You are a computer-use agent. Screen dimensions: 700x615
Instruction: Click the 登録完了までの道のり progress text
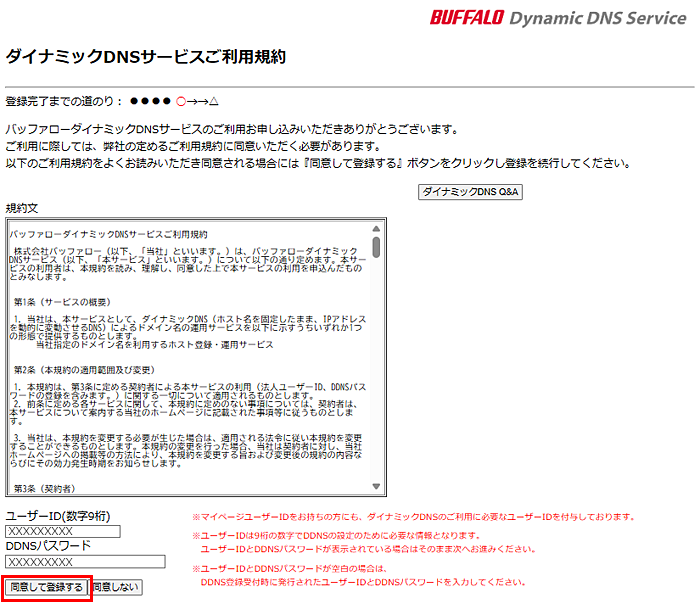pos(112,101)
